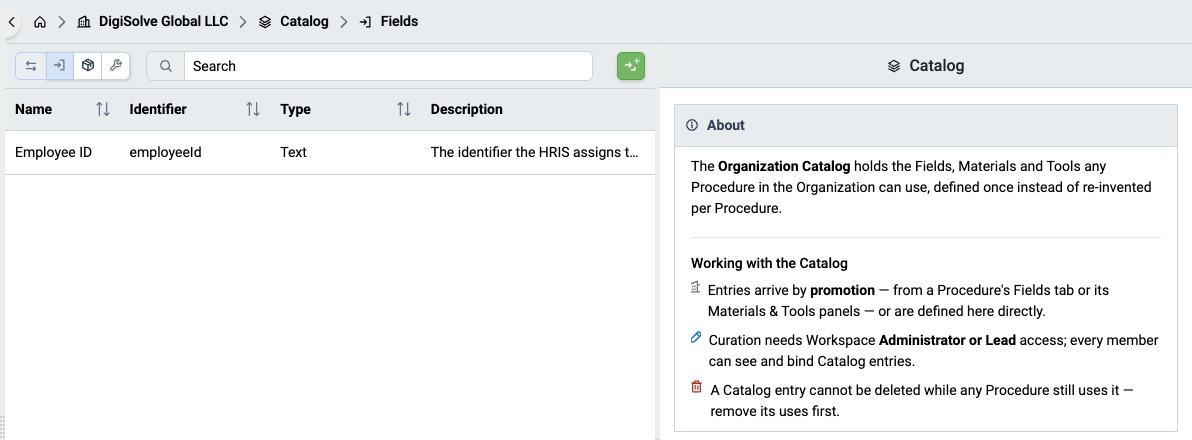Click the red trash icon in About
The width and height of the screenshot is (1192, 440).
click(x=696, y=388)
